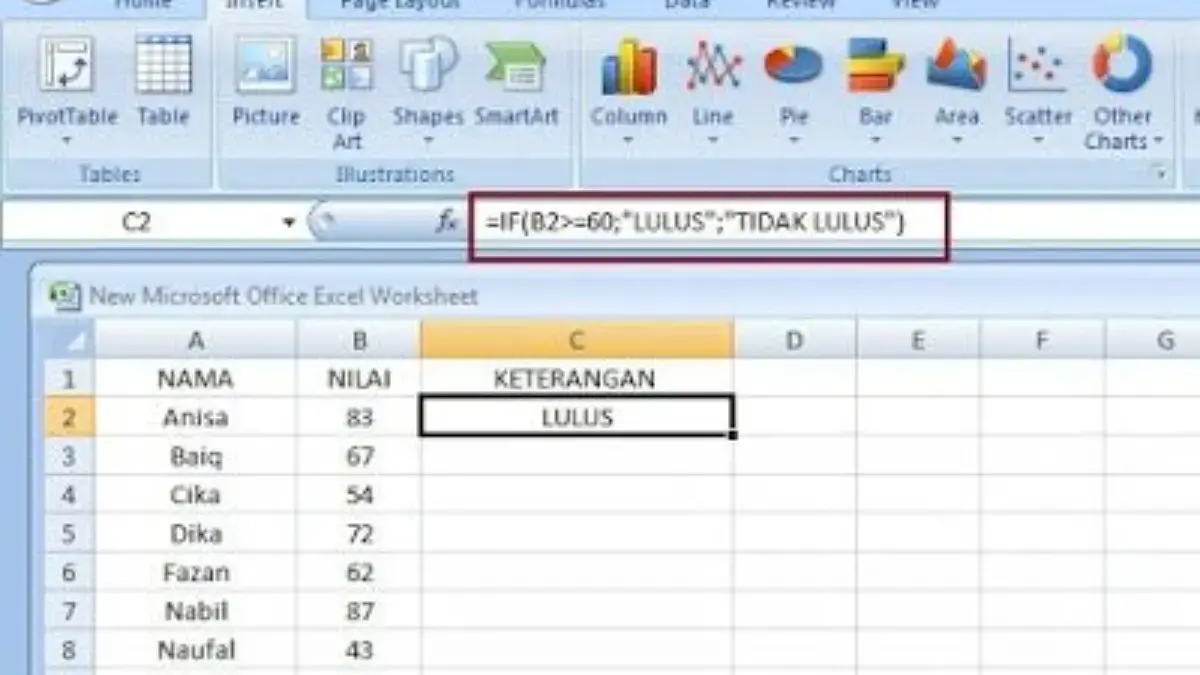Screen dimensions: 1200x675
Task: Insert an Area chart
Action: click(x=956, y=90)
